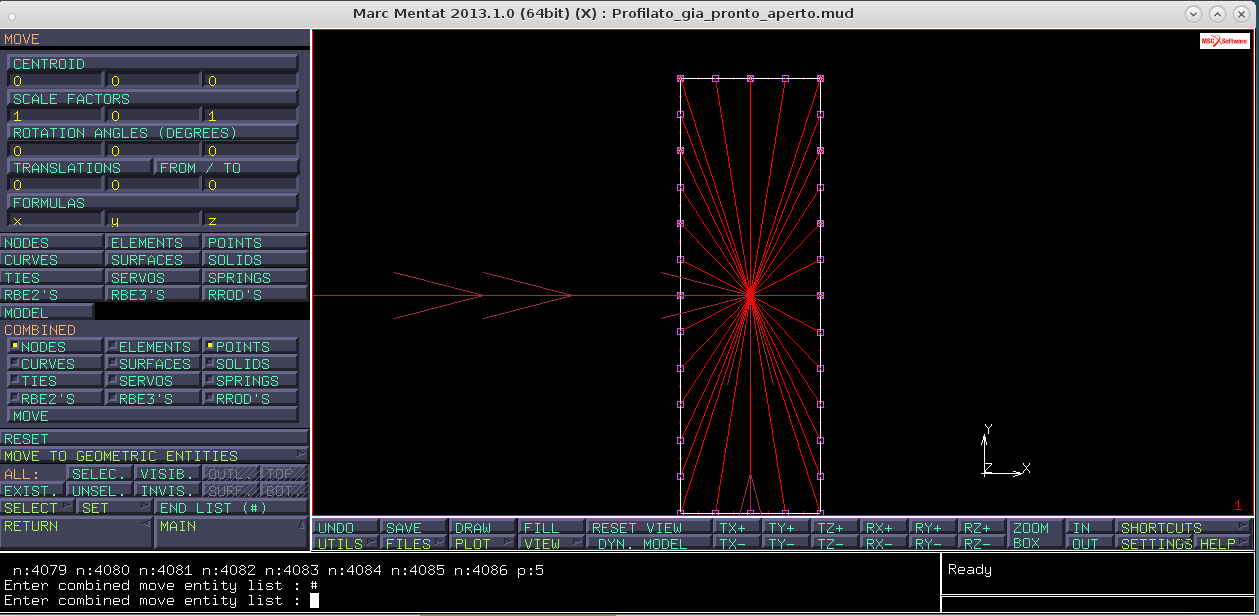Rotate view with RX+ button

[x=885, y=527]
